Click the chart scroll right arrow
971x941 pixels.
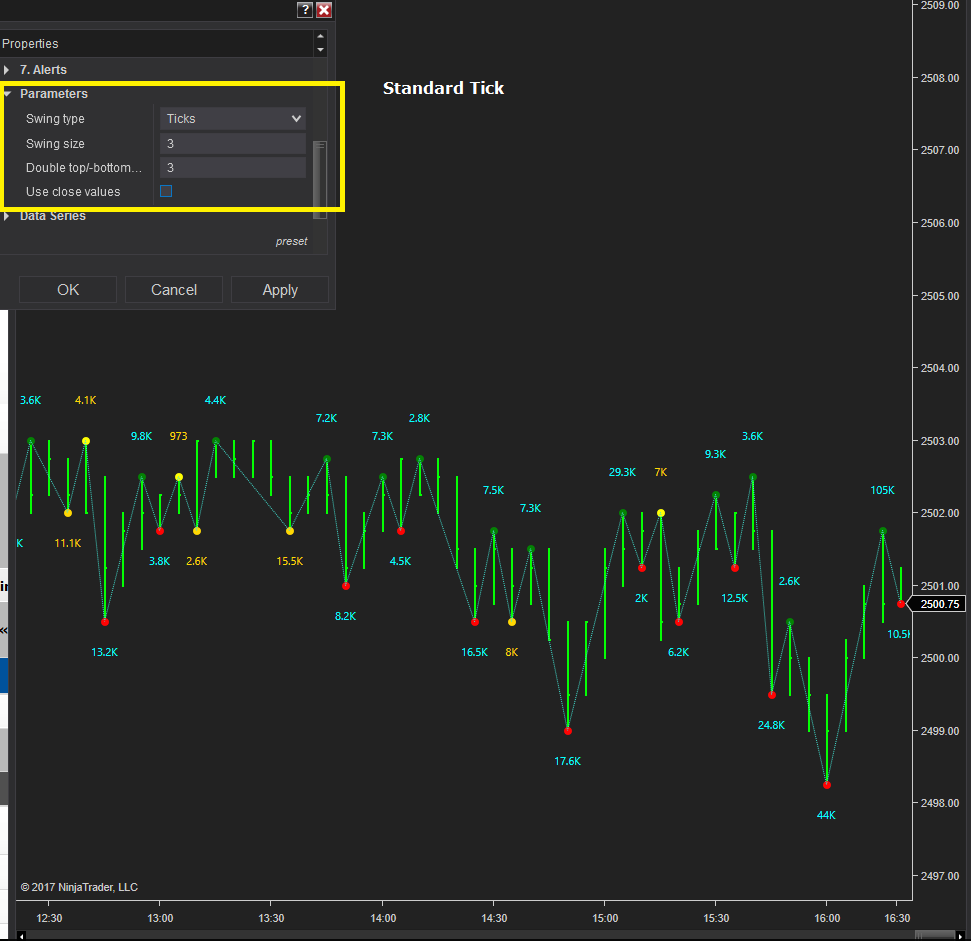(960, 935)
